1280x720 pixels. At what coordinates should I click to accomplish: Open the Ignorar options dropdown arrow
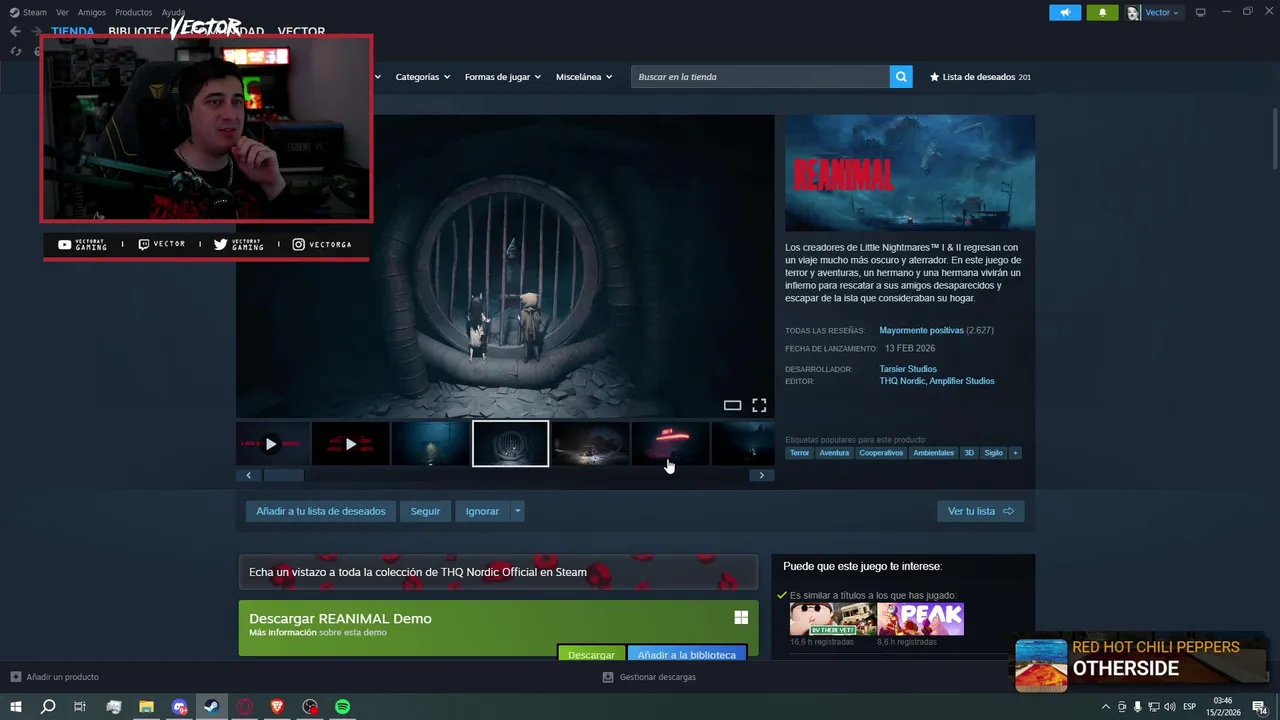[x=517, y=511]
